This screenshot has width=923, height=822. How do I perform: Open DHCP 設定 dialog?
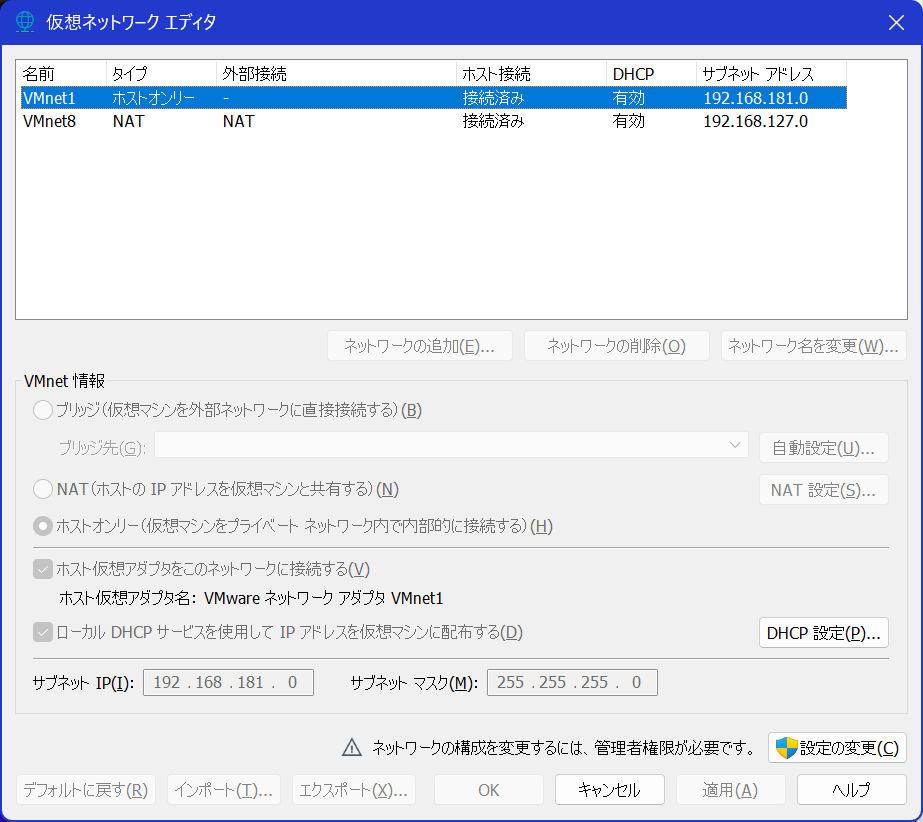pos(823,633)
